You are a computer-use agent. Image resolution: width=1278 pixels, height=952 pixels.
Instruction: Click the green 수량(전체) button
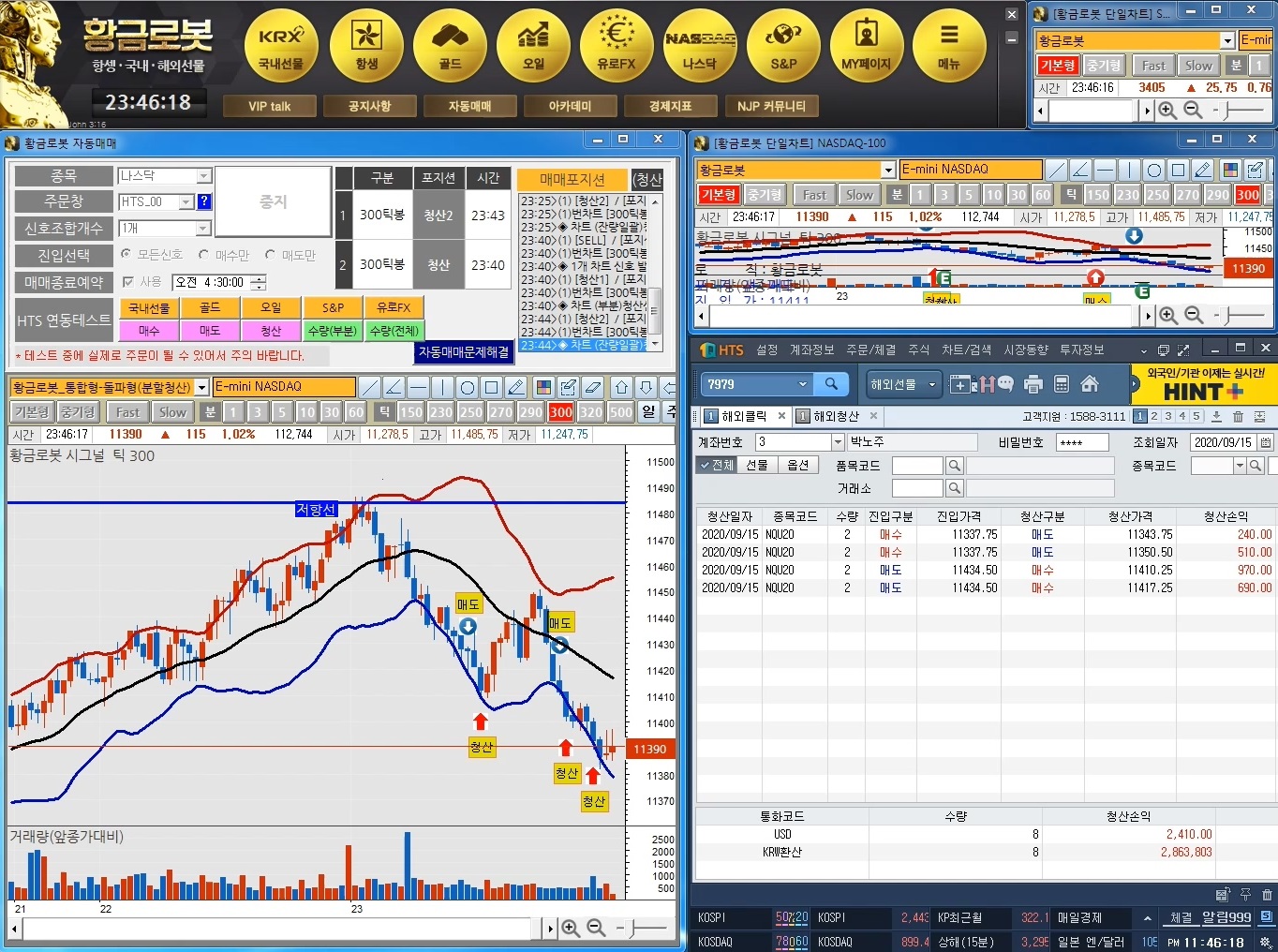(x=394, y=331)
